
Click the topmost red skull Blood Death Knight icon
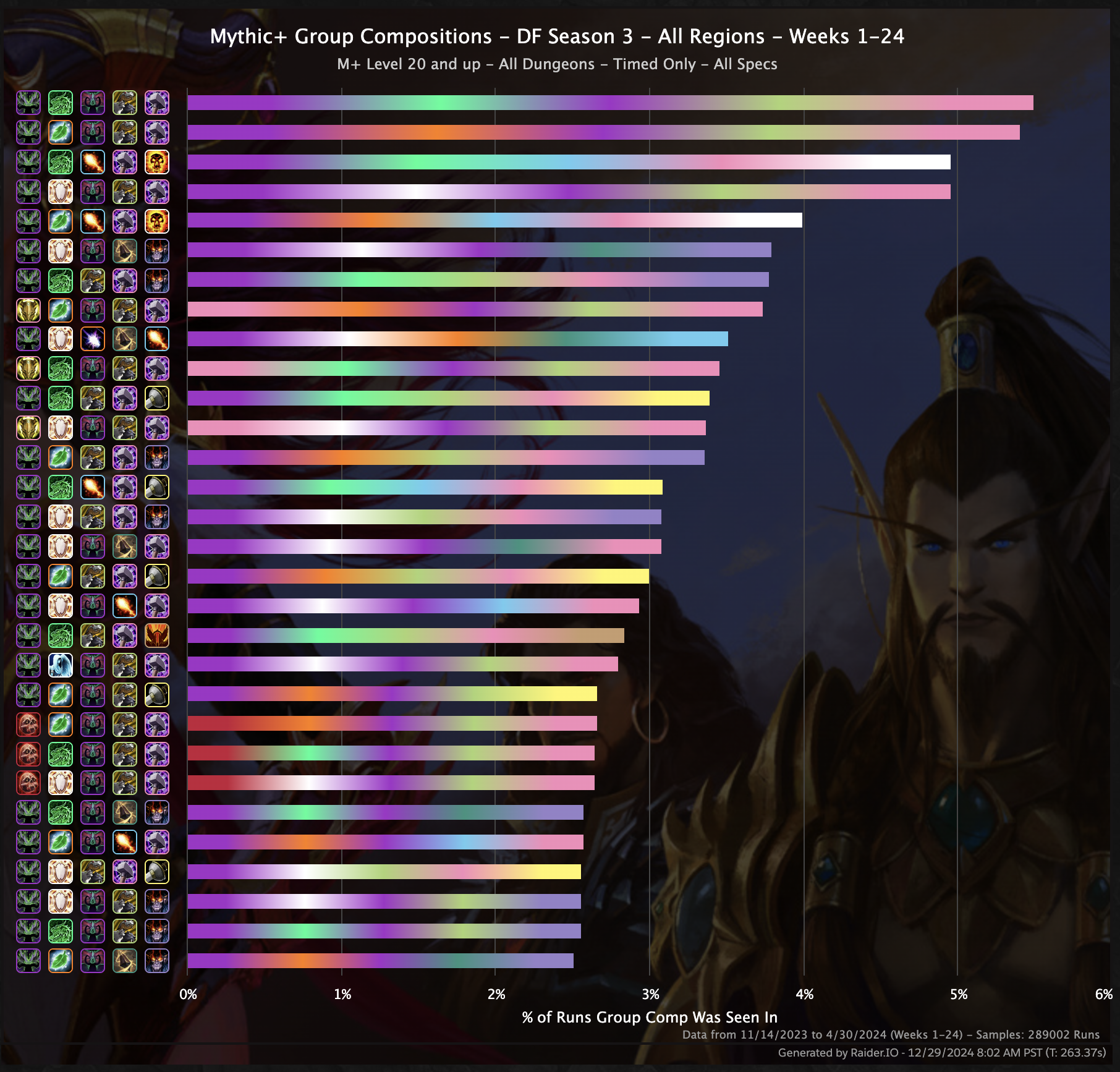(28, 725)
